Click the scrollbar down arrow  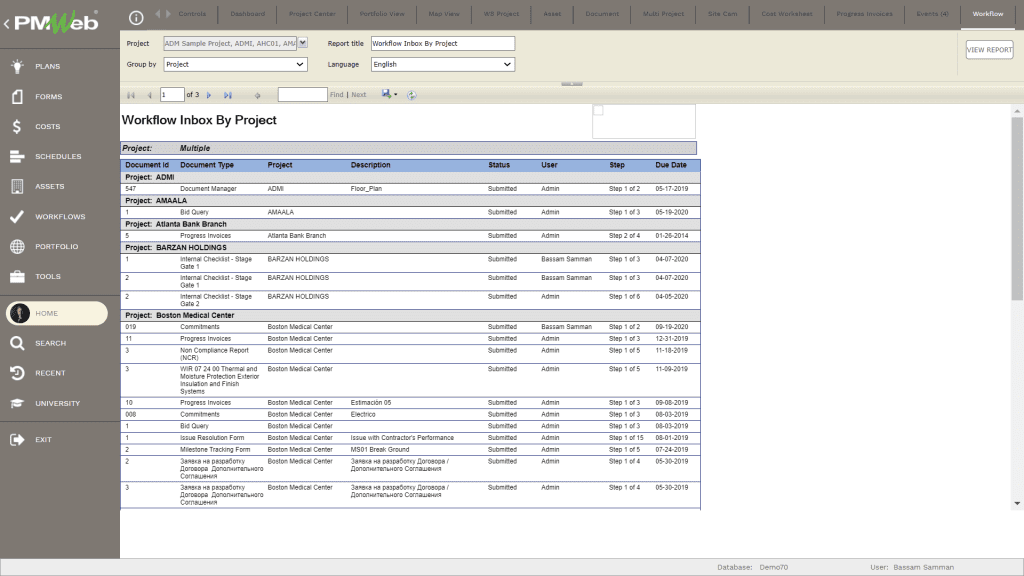(x=1017, y=504)
